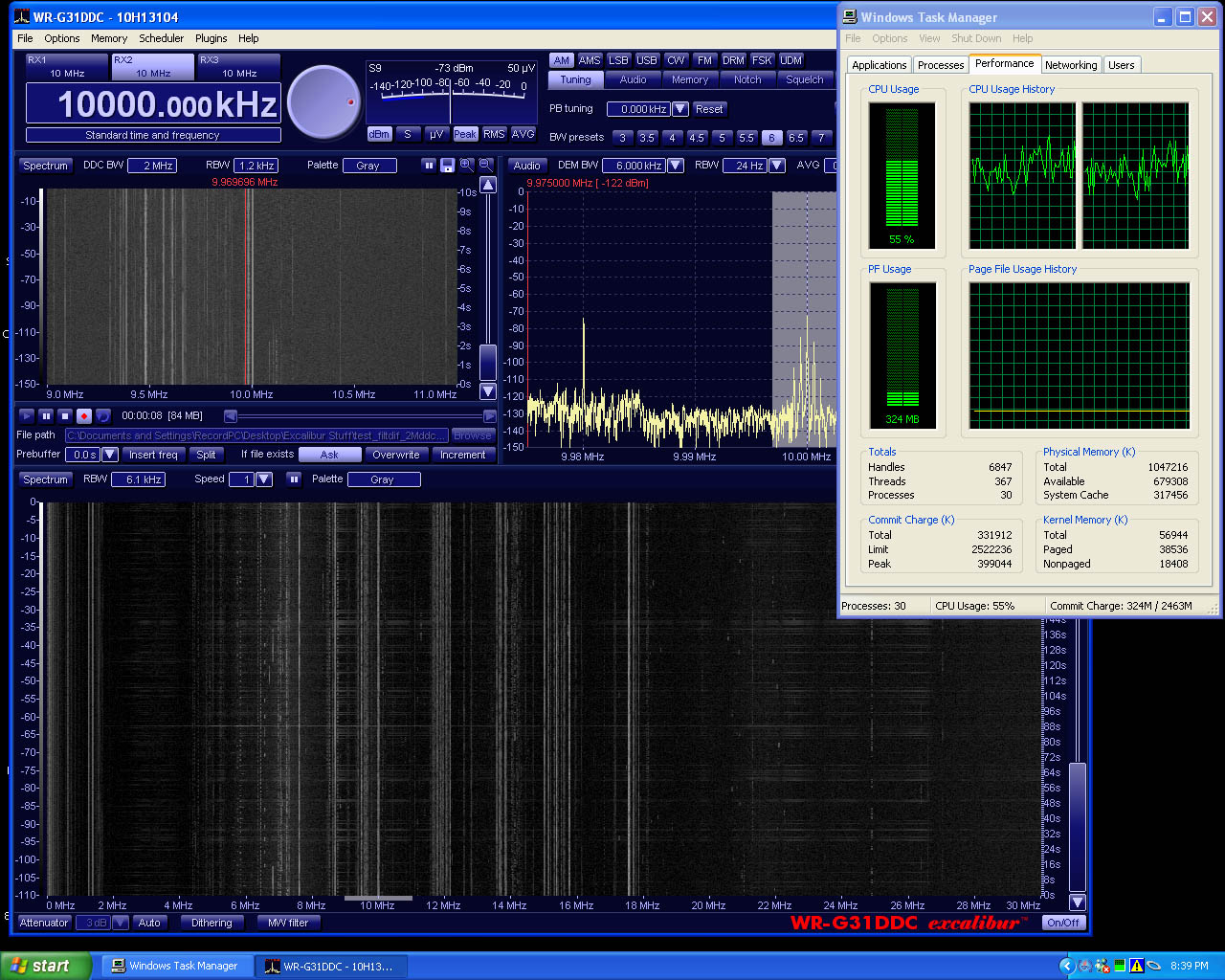Select RX3 receiver panel
The height and width of the screenshot is (980, 1225).
[238, 66]
